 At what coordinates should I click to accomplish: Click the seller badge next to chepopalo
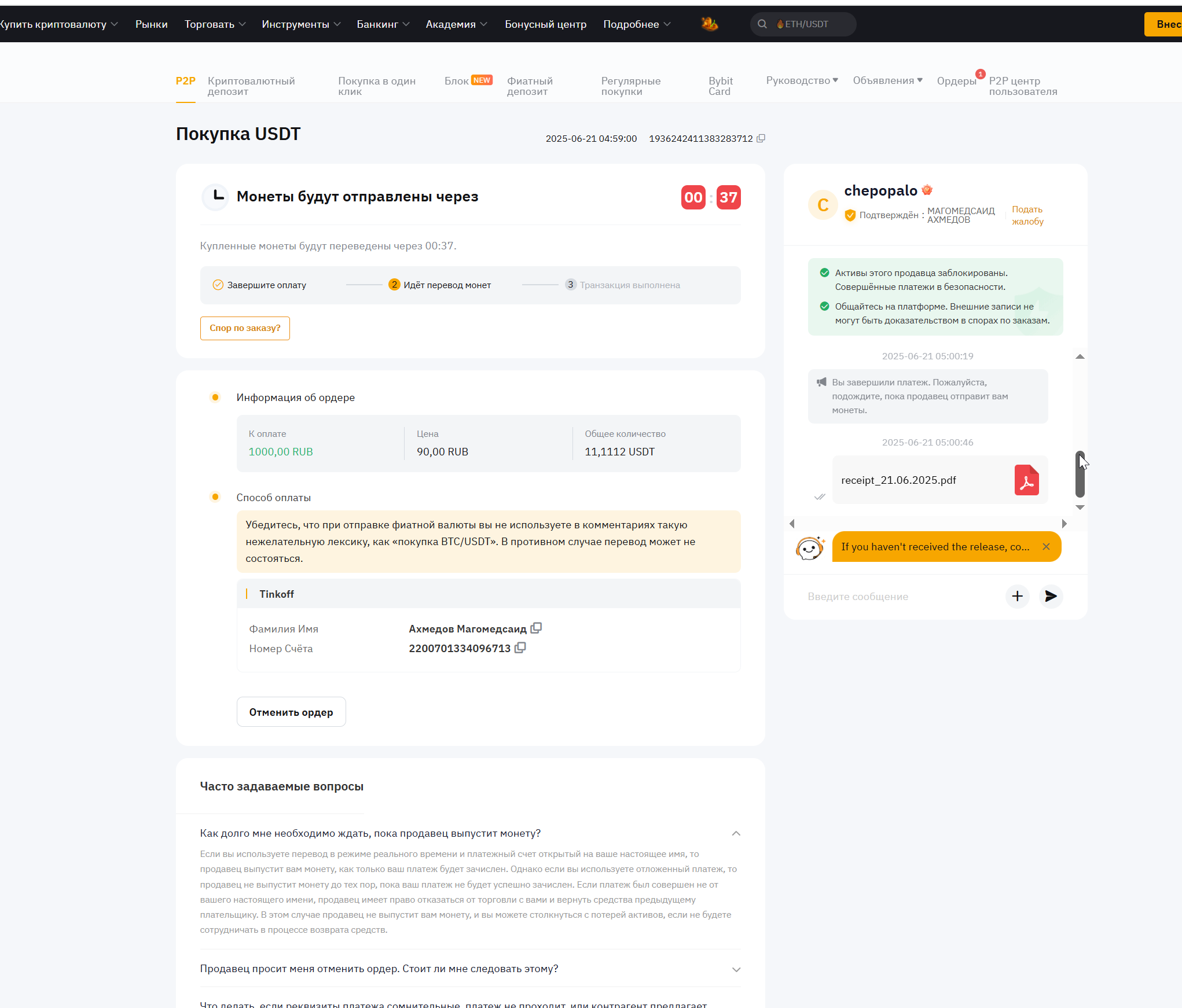pyautogui.click(x=927, y=190)
